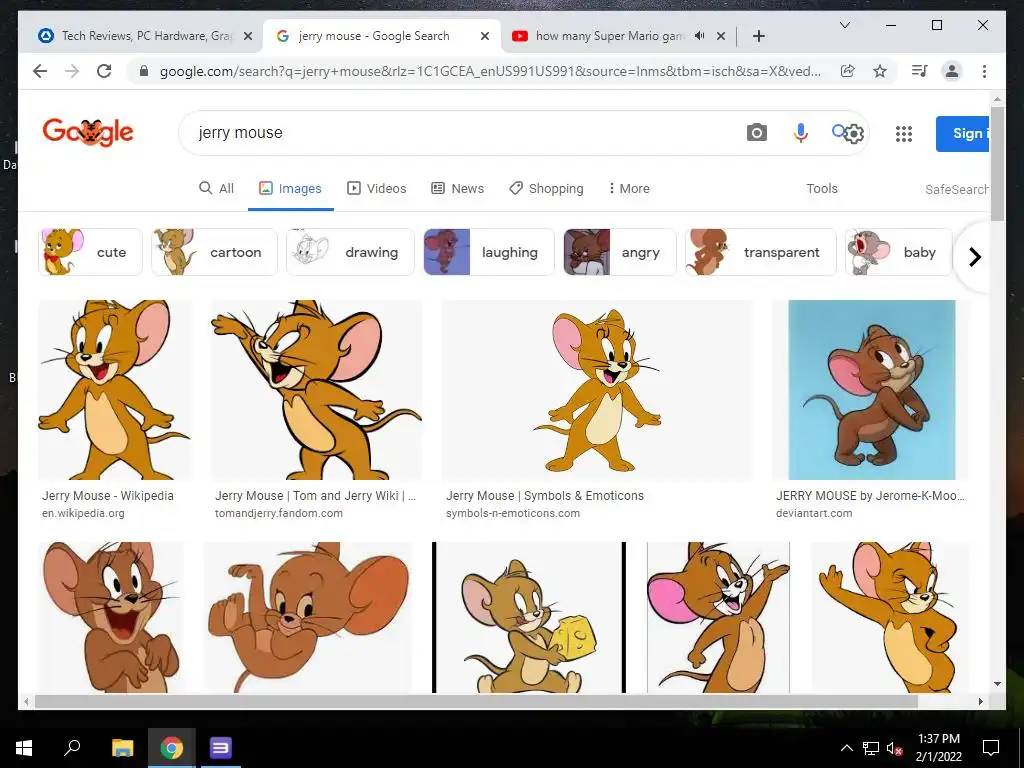1024x768 pixels.
Task: Click the Chrome taskbar icon
Action: tap(171, 748)
